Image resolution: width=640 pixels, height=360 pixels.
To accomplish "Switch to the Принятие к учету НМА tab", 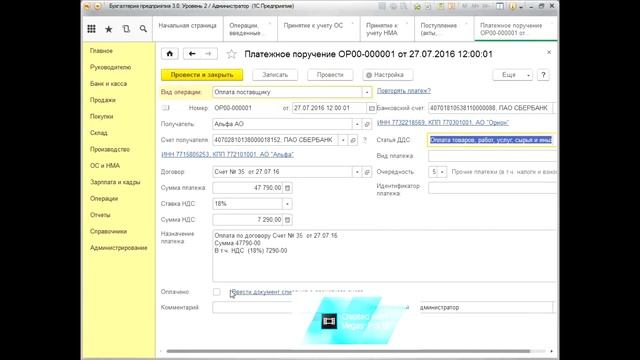I will point(387,29).
